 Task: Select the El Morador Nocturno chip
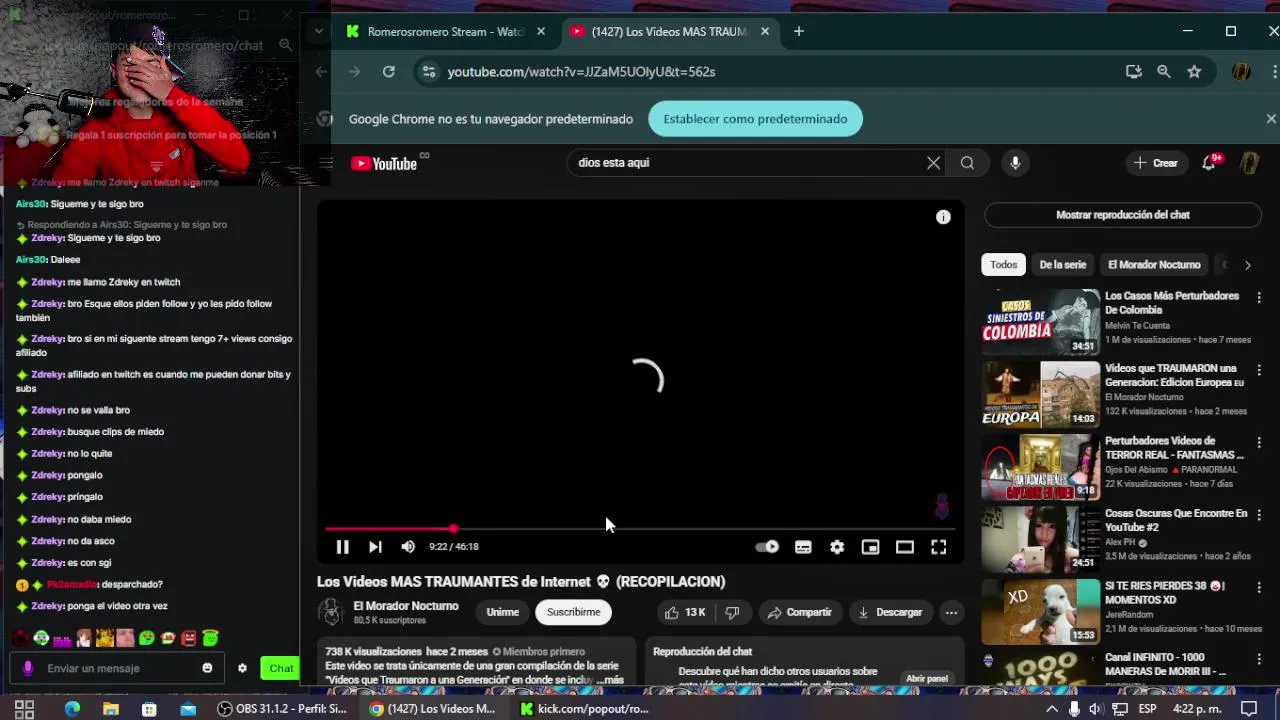click(1154, 265)
